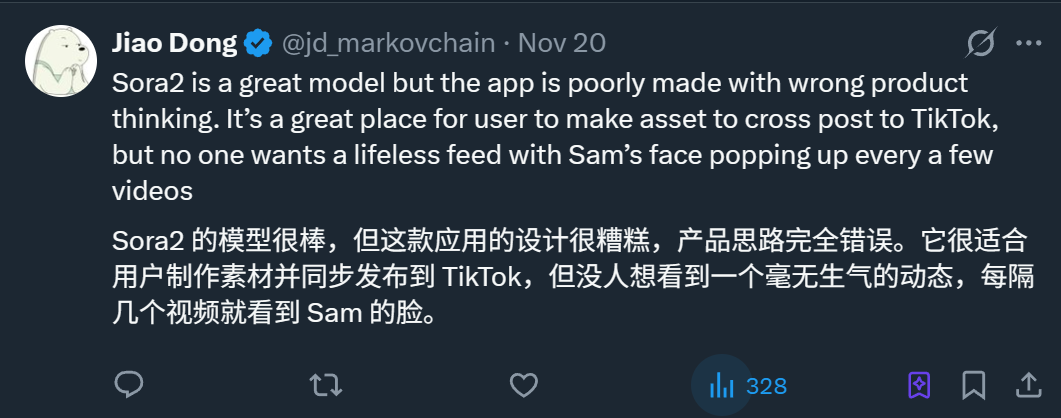This screenshot has height=418, width=1061.
Task: Open the three-dot More menu
Action: click(1028, 44)
